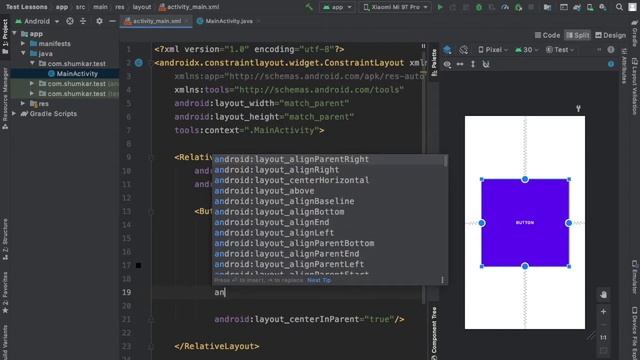Click the horizontal pack arrows icon
This screenshot has height=360, width=640.
(x=460, y=64)
